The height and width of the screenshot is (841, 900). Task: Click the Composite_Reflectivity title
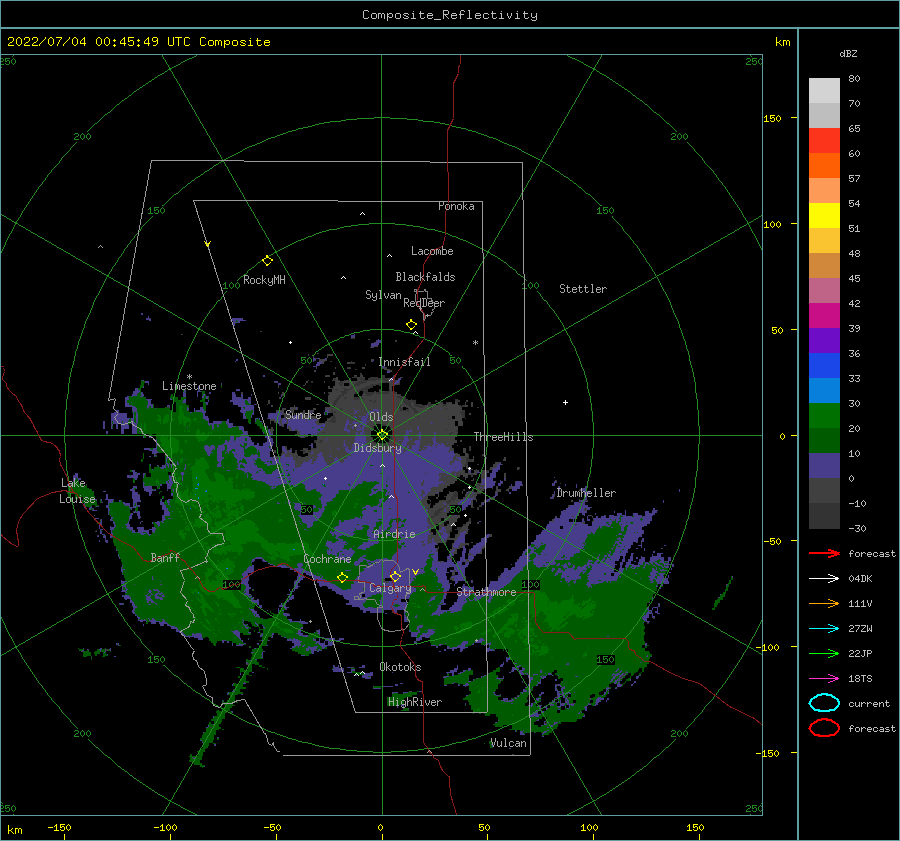tap(450, 15)
